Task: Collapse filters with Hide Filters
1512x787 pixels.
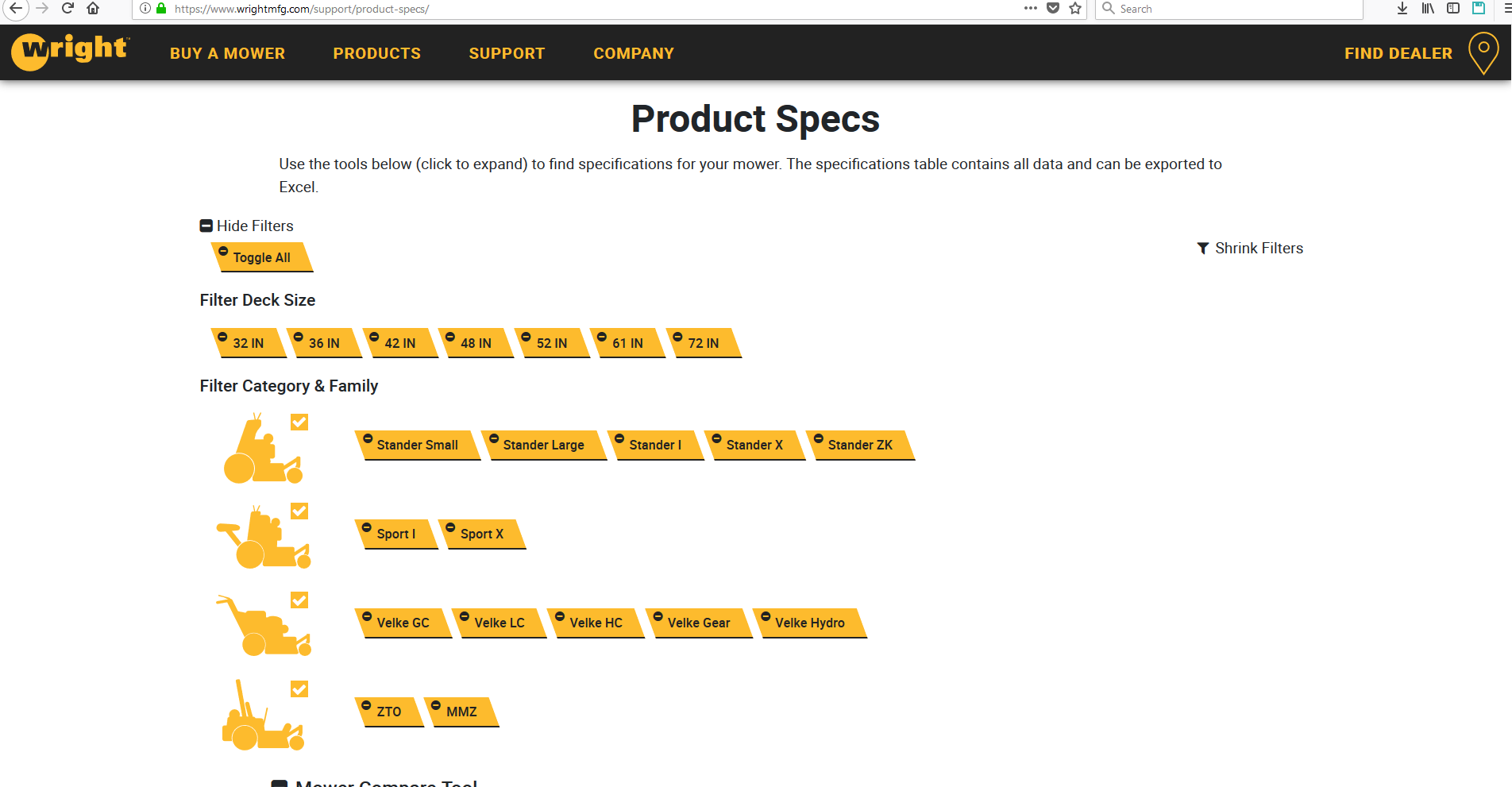Action: pos(247,226)
